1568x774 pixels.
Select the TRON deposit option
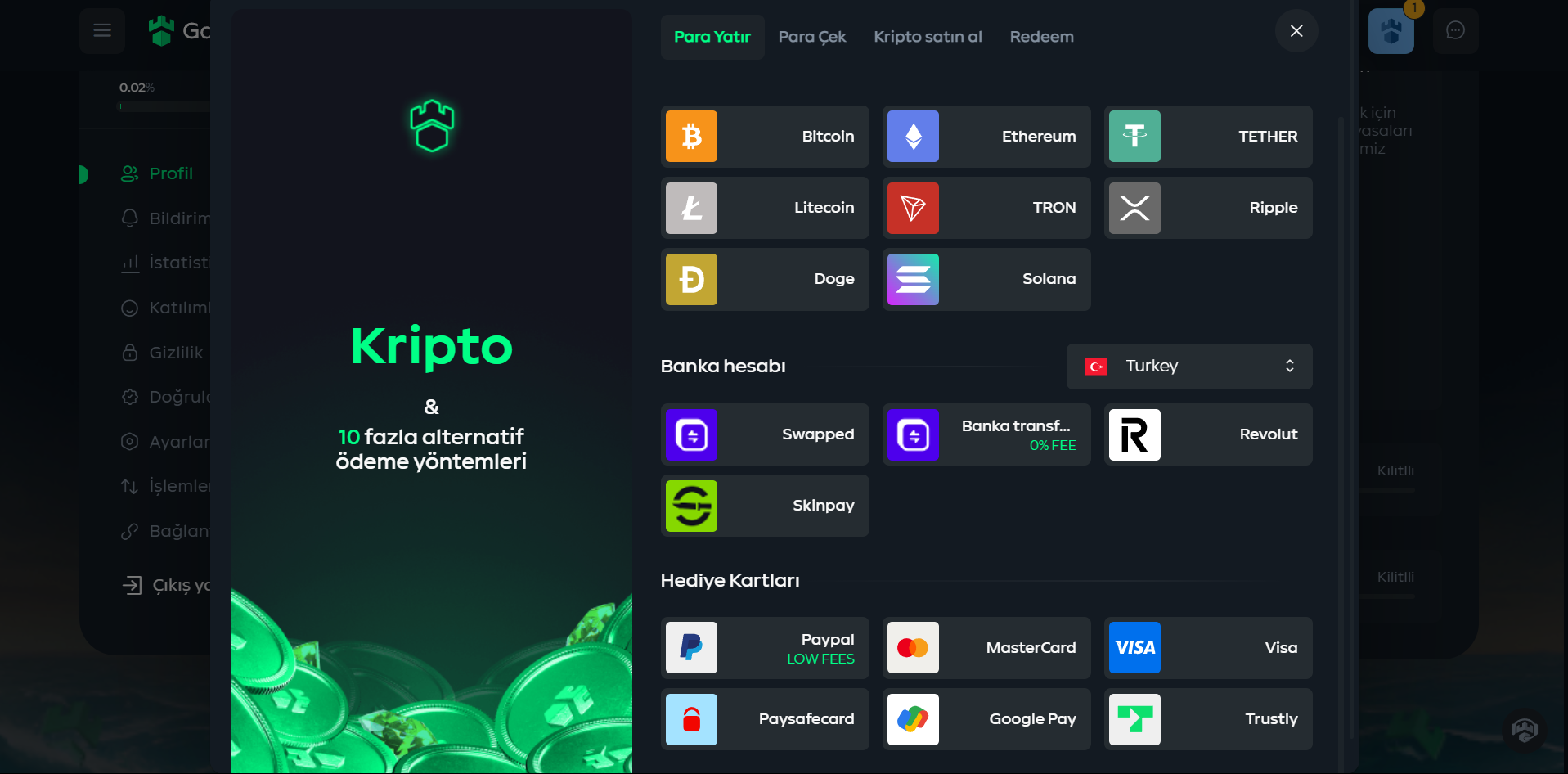(x=986, y=208)
